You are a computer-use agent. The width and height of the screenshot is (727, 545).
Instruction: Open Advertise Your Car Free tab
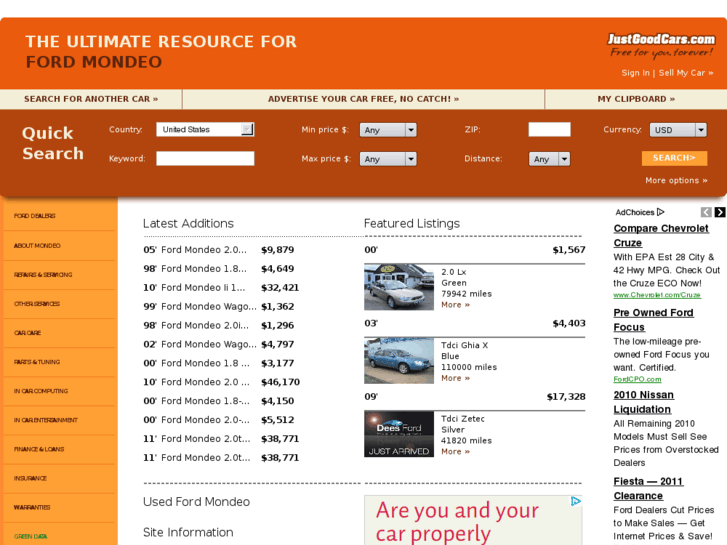click(x=364, y=99)
